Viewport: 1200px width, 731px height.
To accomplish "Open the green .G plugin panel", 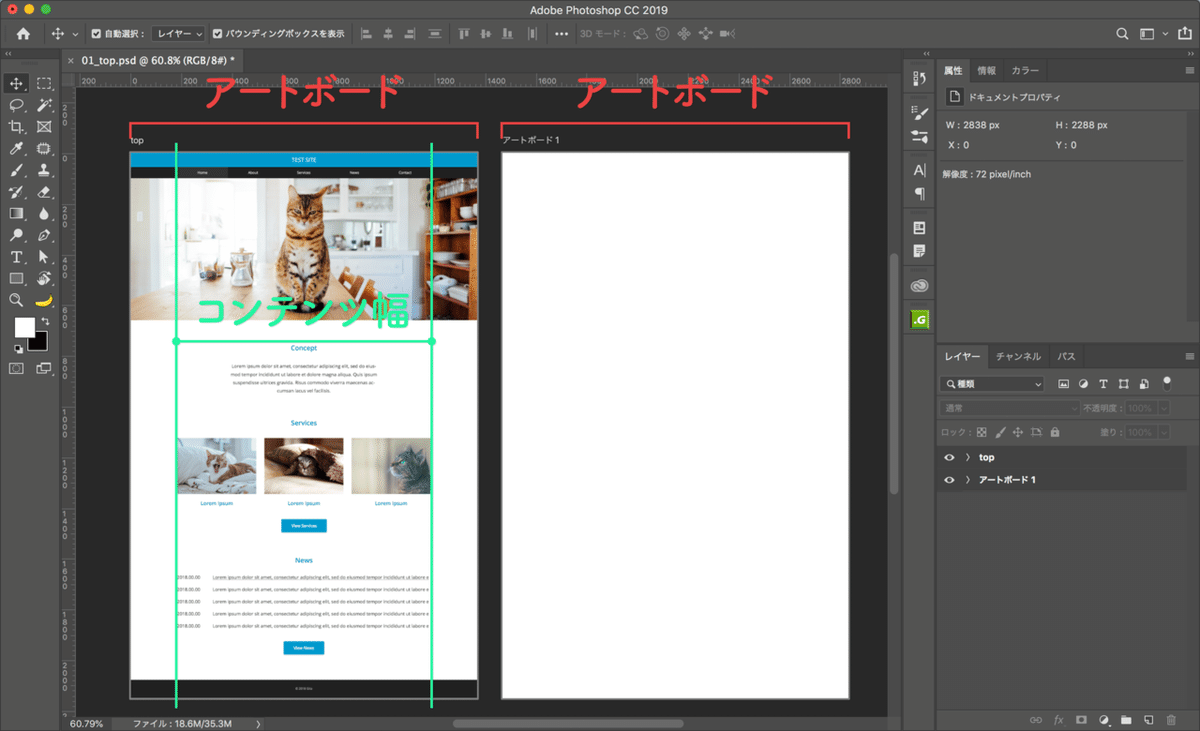I will (x=919, y=320).
